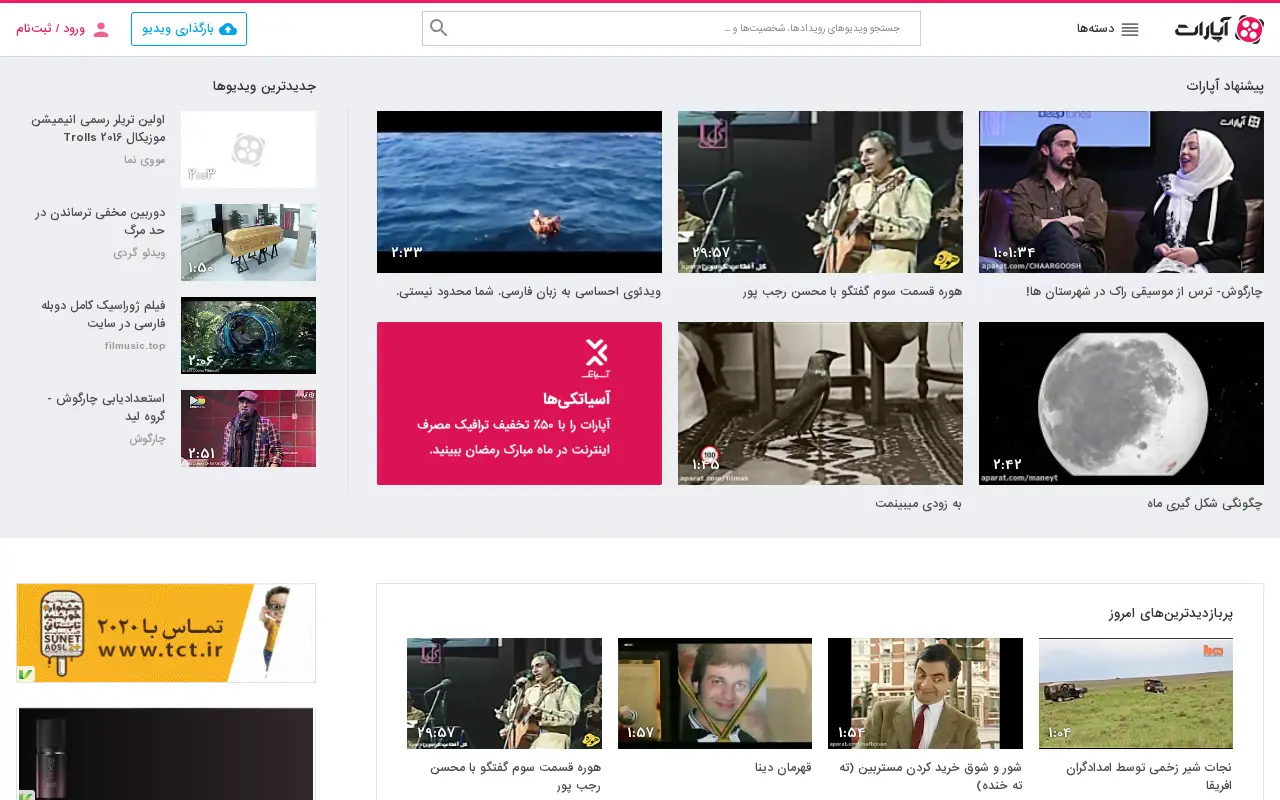1280x800 pixels.
Task: Play the ocean video thumbnail lasting ۲:۳۳
Action: [519, 192]
